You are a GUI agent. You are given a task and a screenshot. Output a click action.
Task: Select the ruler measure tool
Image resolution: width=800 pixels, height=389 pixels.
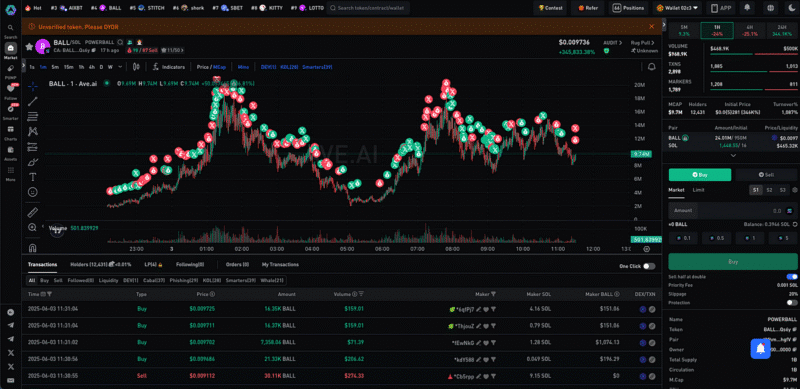click(32, 212)
